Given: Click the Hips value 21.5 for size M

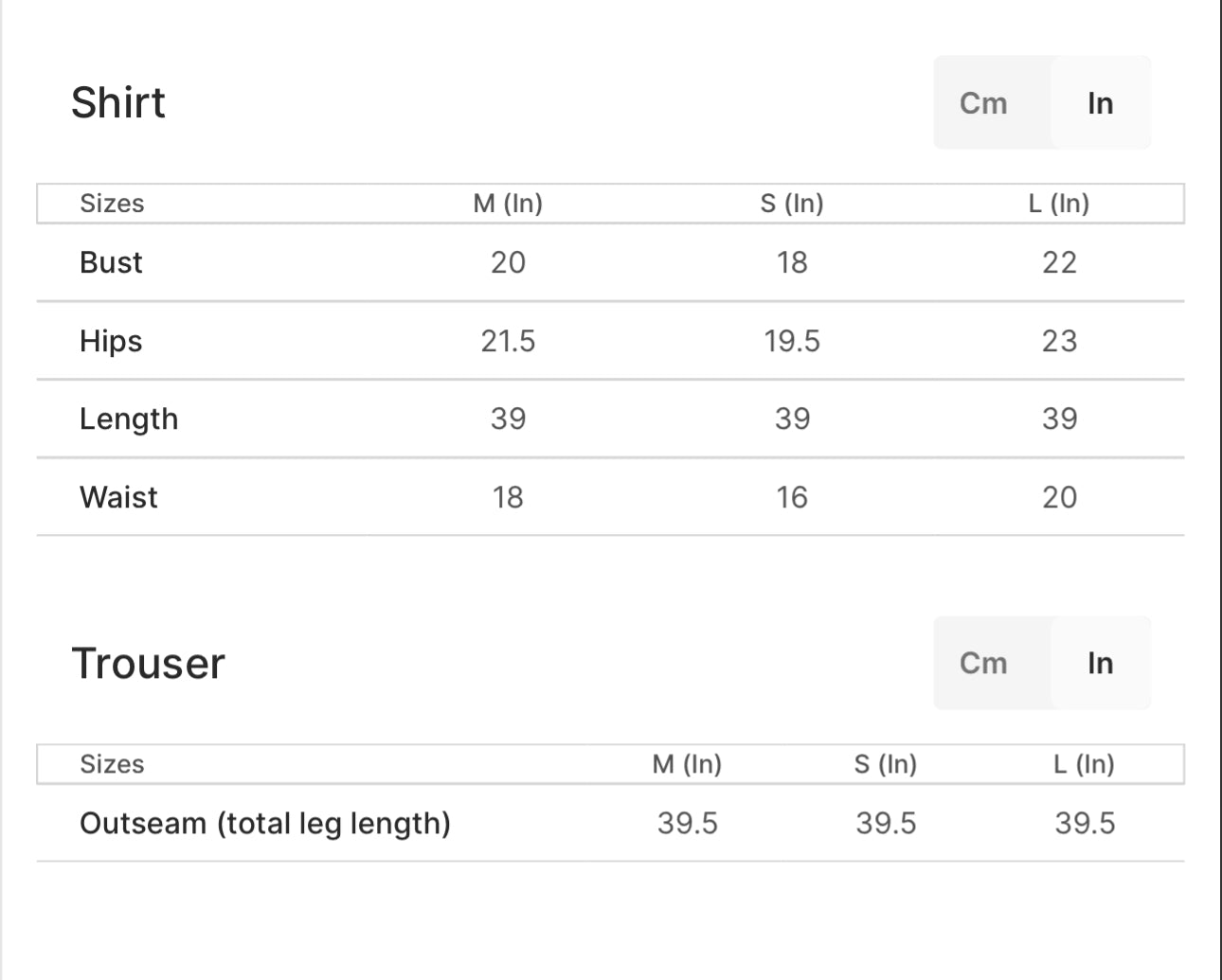Looking at the screenshot, I should (508, 341).
